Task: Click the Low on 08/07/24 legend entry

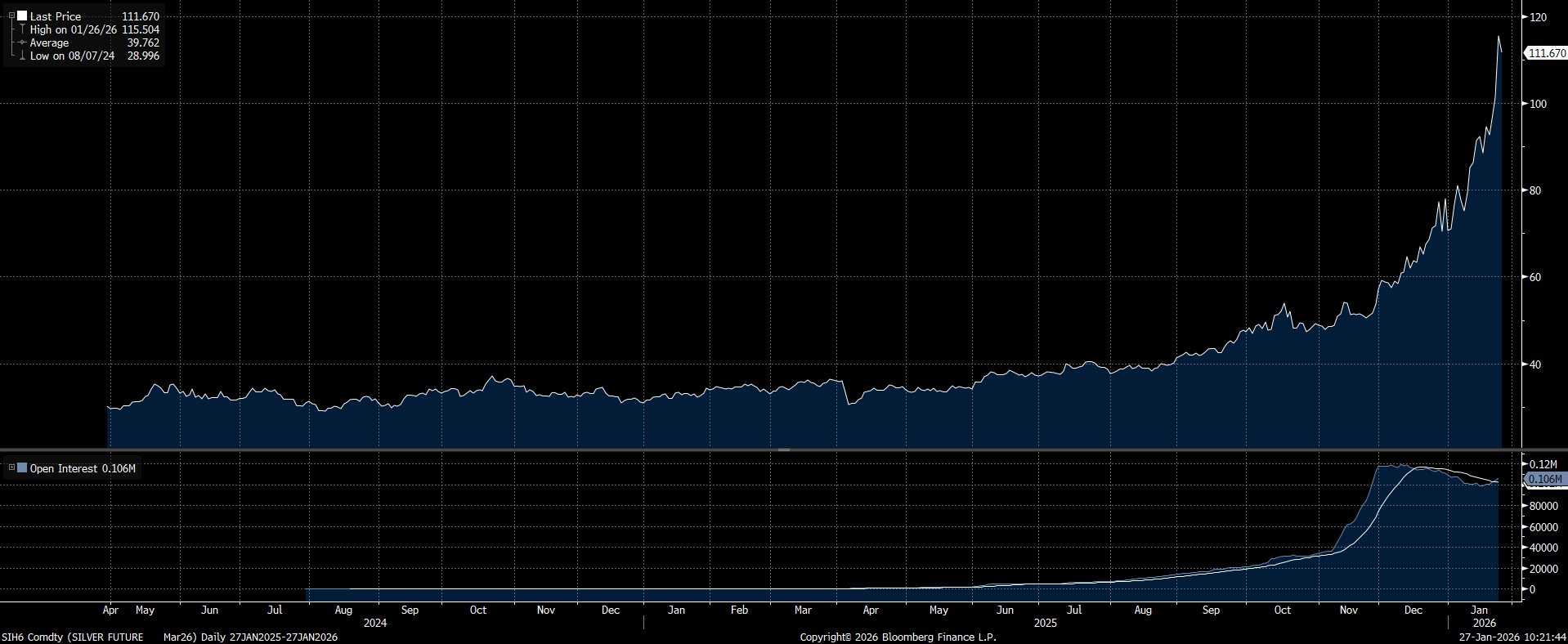Action: click(72, 56)
